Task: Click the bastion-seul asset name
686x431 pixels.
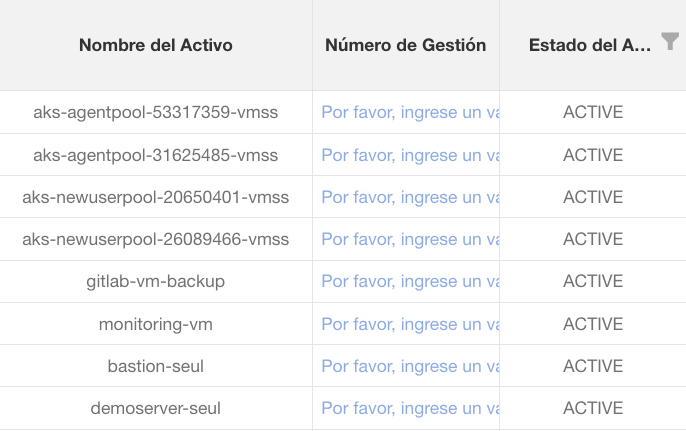Action: pos(155,367)
